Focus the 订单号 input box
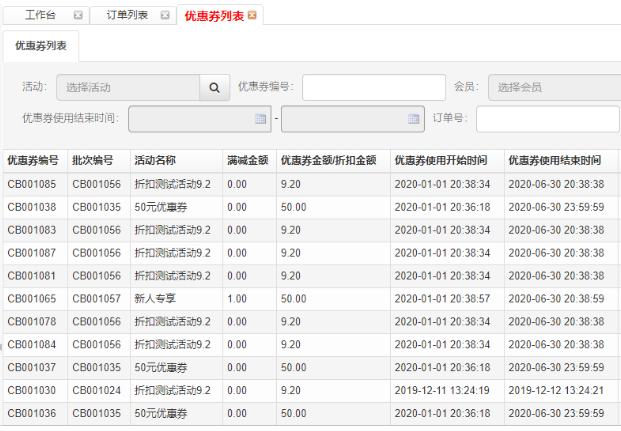The width and height of the screenshot is (621, 431). coord(548,118)
